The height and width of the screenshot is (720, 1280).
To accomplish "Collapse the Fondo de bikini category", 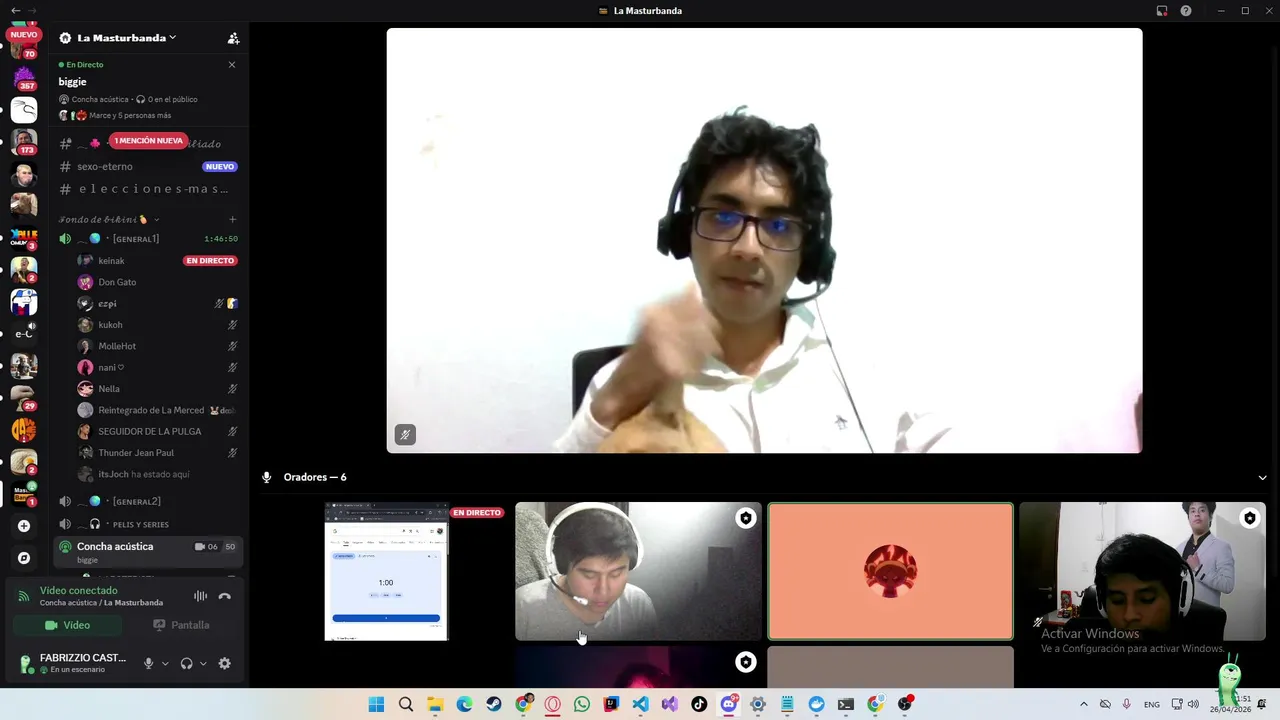I will pyautogui.click(x=109, y=219).
